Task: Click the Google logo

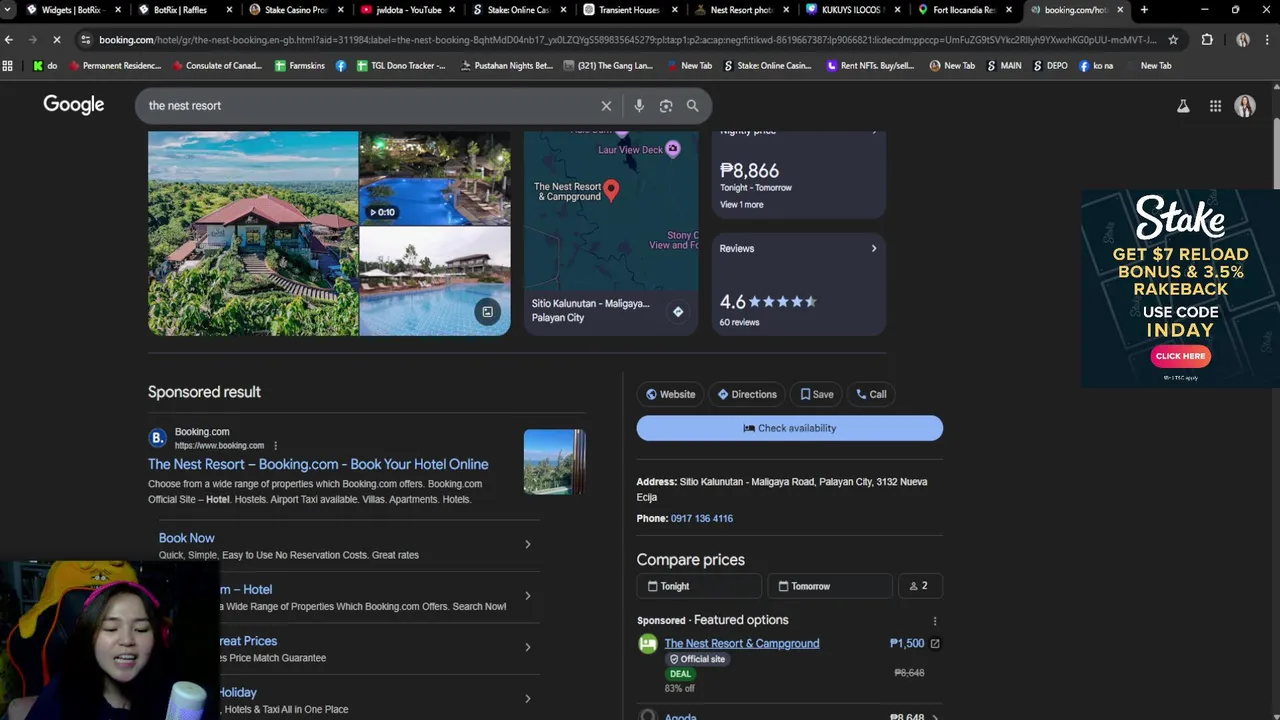Action: point(73,105)
